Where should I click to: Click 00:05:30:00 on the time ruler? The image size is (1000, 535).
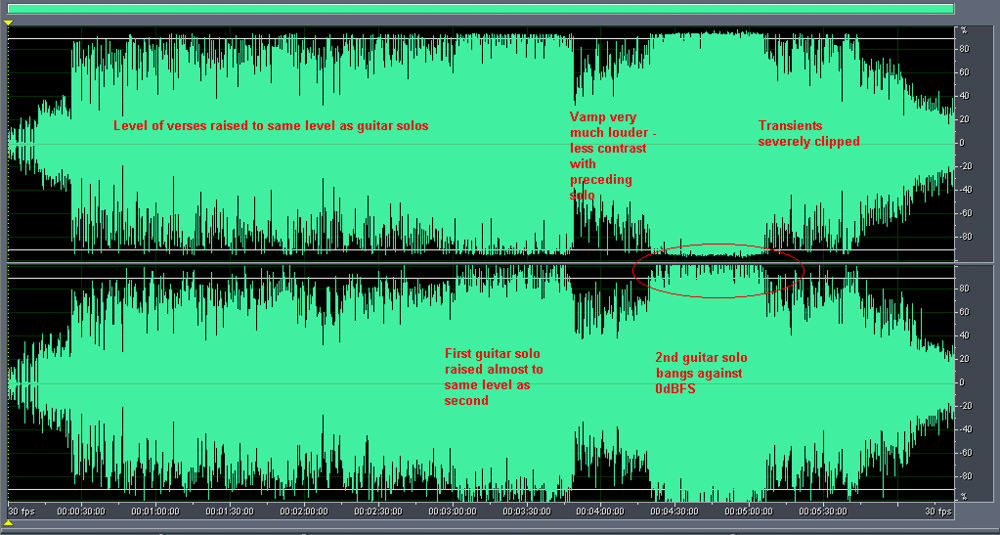[x=824, y=511]
